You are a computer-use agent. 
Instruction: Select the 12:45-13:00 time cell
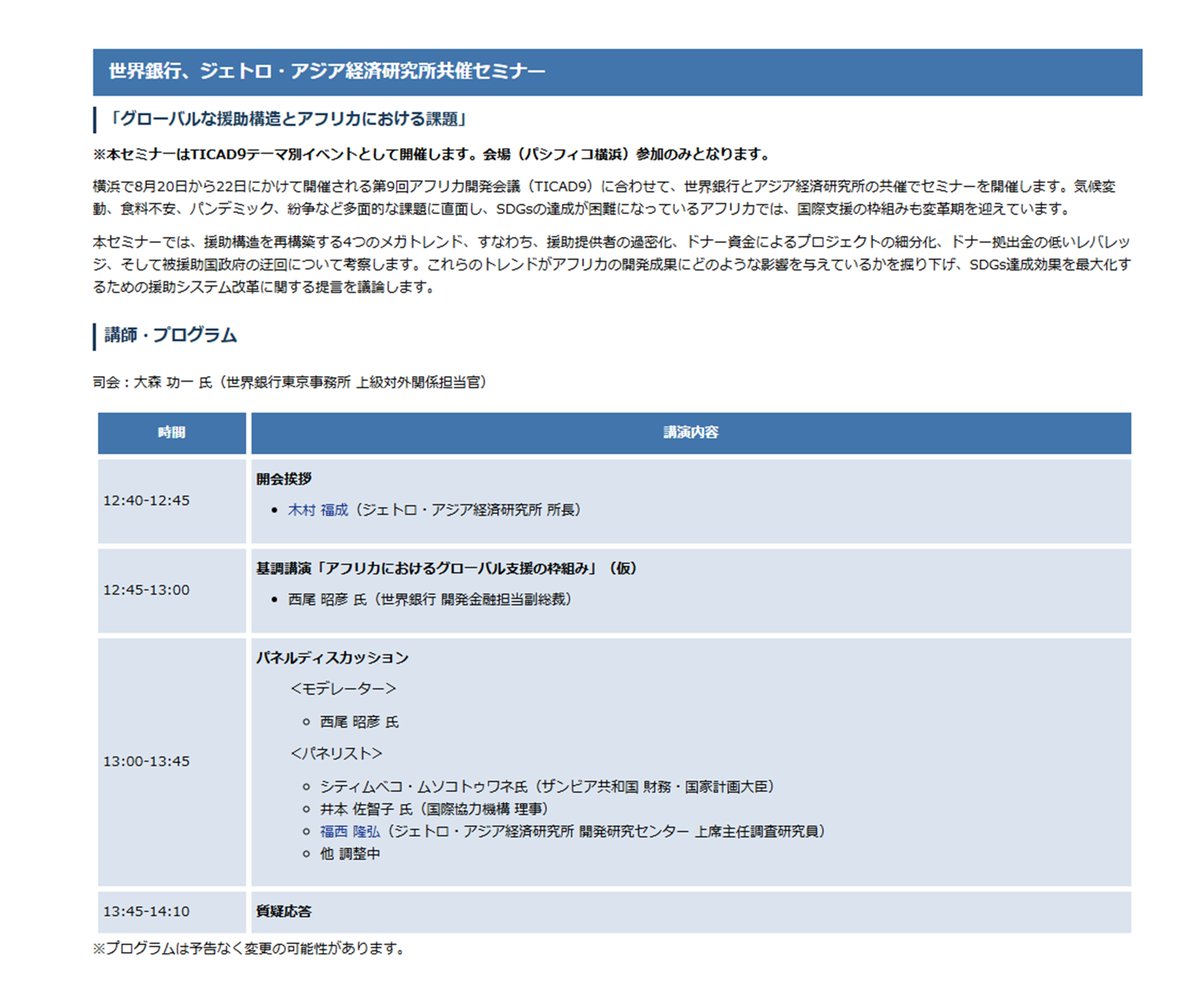(x=172, y=590)
